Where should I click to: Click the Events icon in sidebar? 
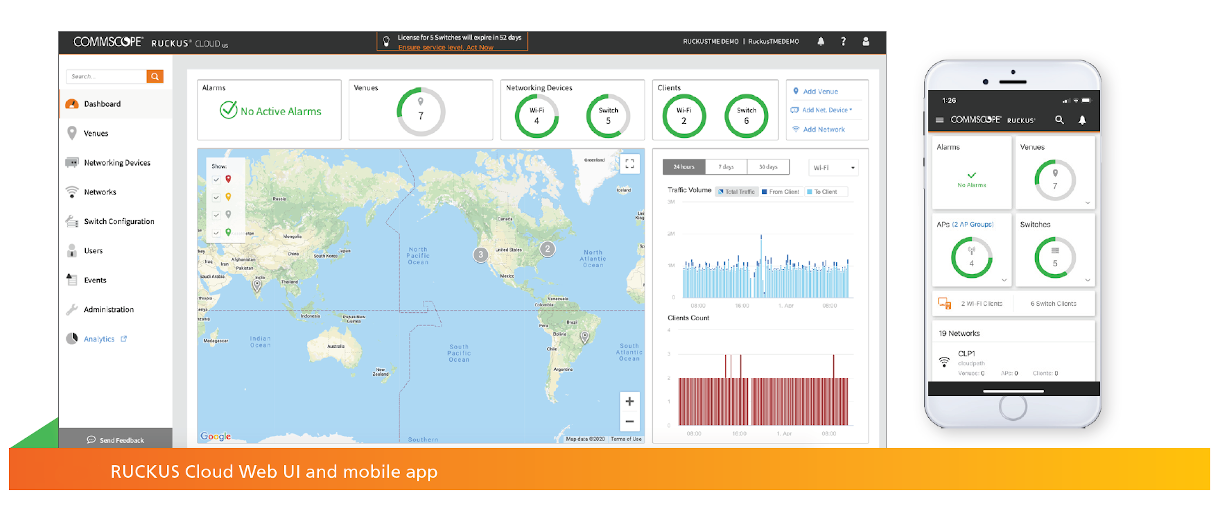coord(72,280)
